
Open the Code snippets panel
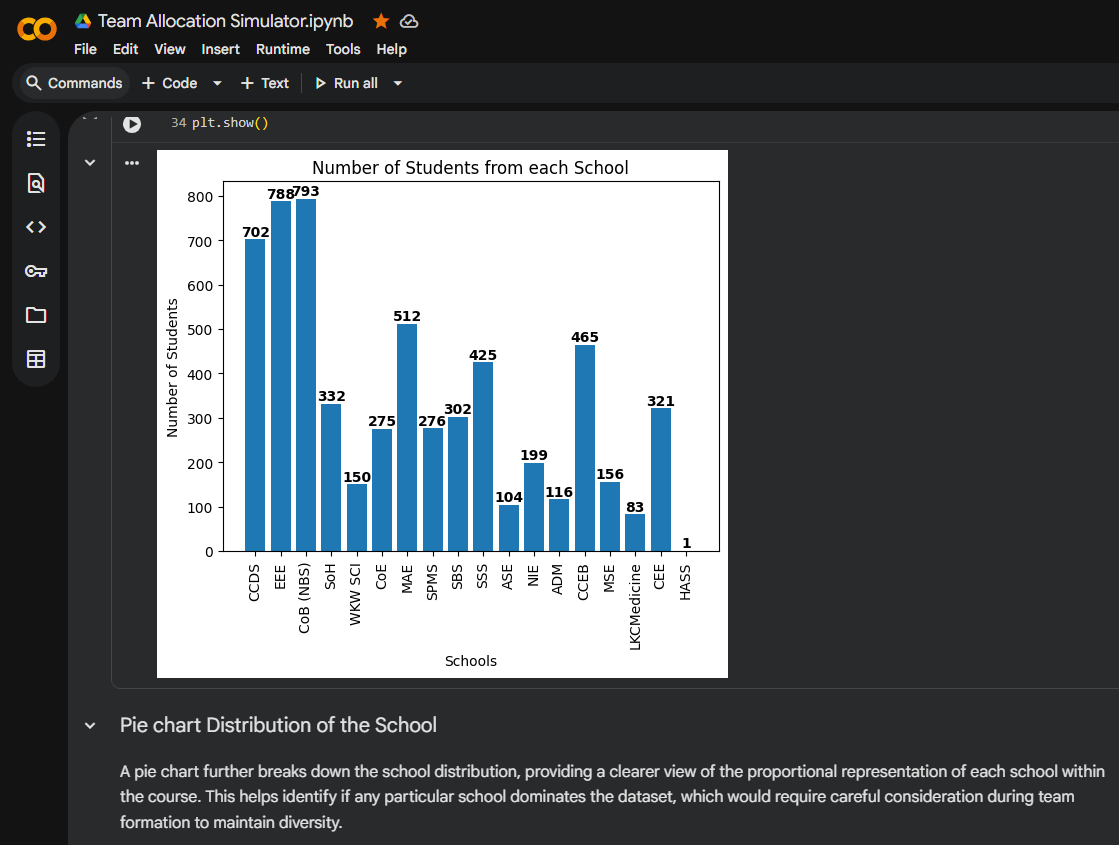point(36,227)
